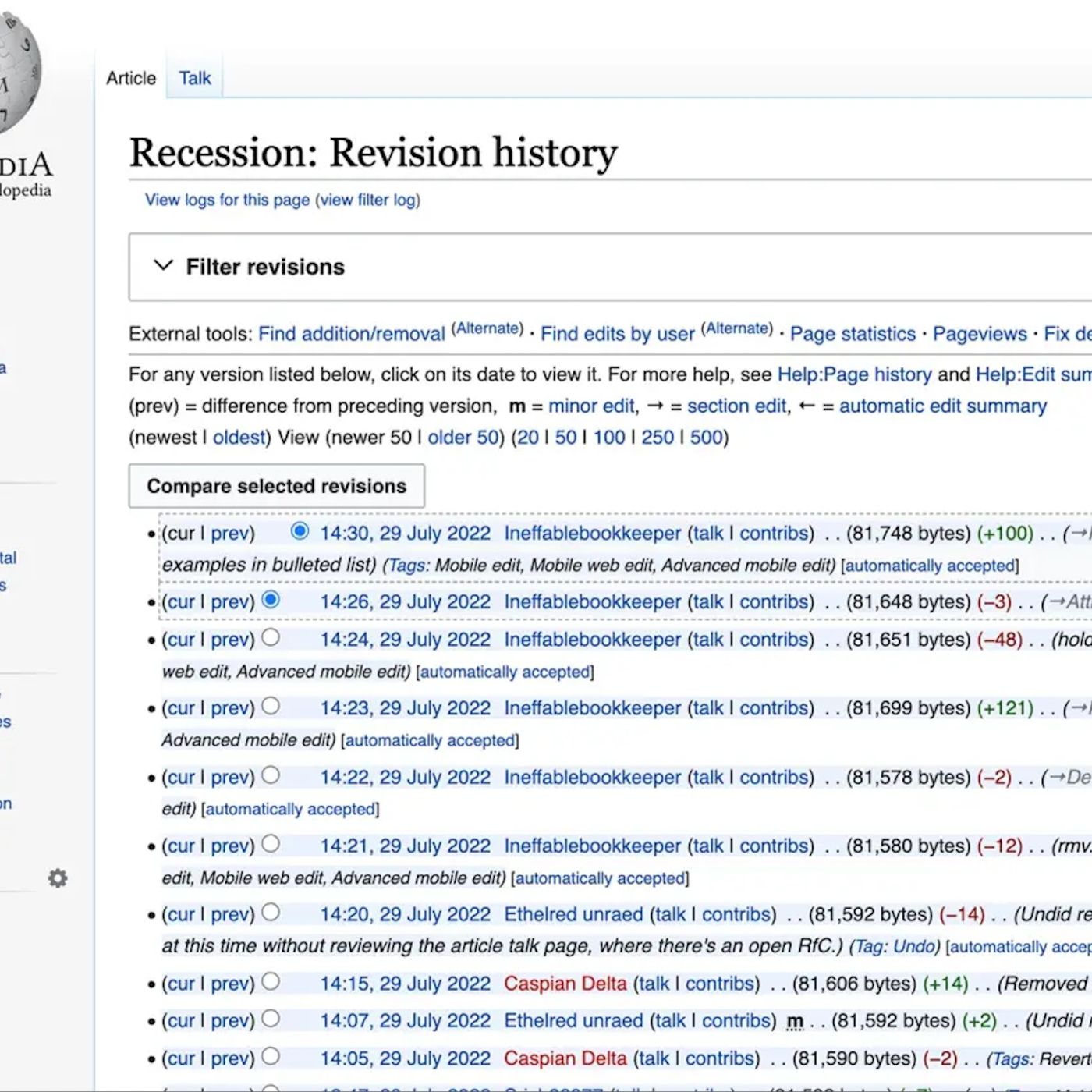Open talk link on 14:05 Caspian Delta row
1092x1092 pixels.
654,1058
